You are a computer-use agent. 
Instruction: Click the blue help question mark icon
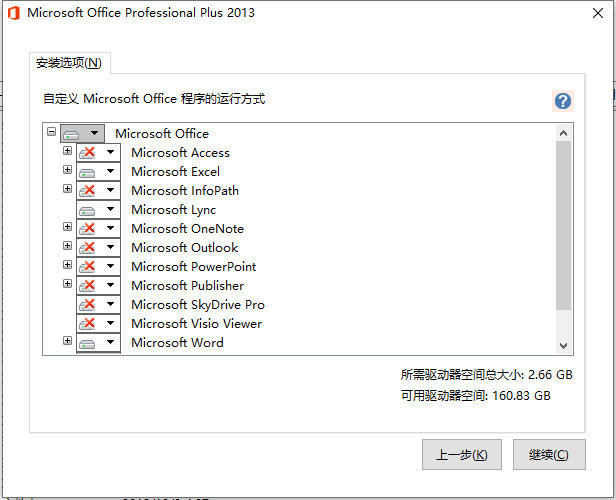click(563, 101)
